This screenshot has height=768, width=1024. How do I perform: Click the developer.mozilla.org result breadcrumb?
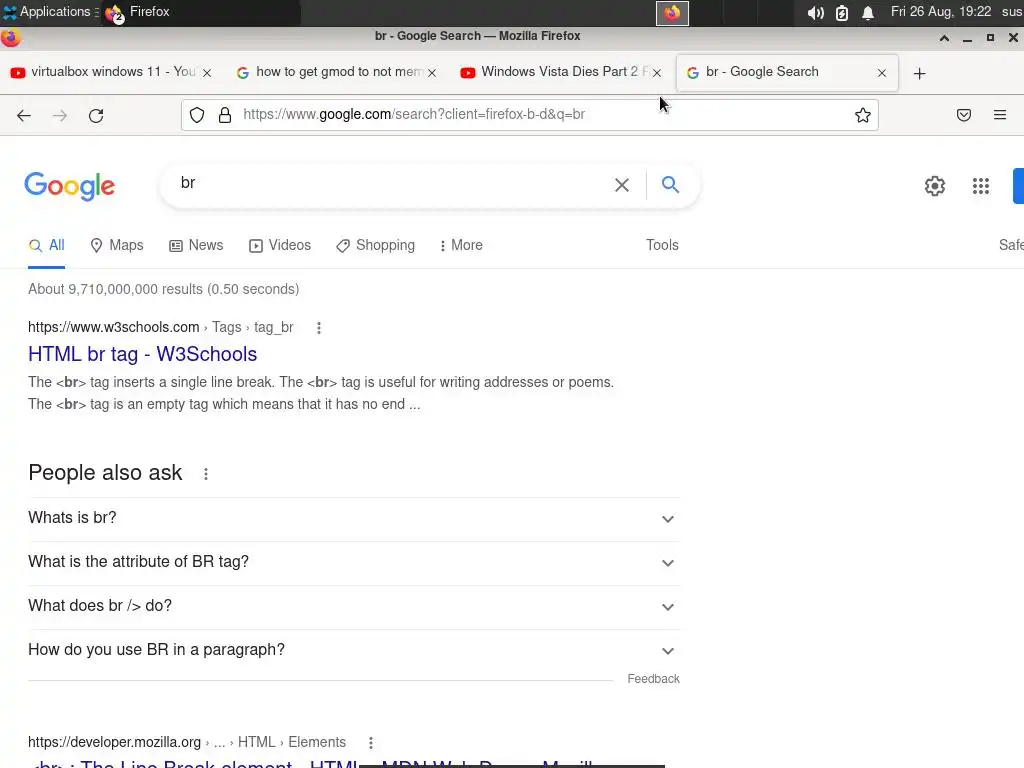pos(187,743)
